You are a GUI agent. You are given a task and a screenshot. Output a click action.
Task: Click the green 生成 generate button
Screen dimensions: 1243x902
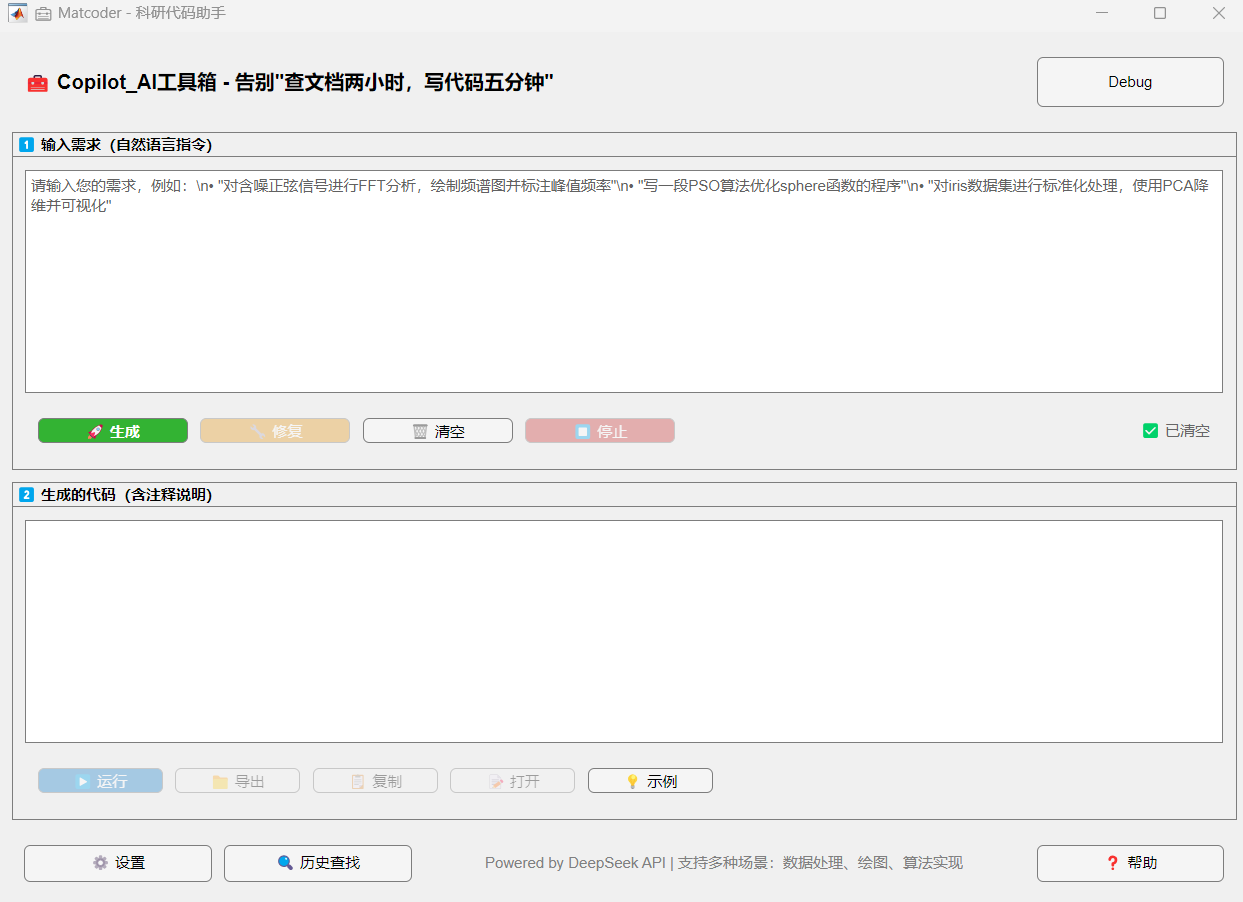113,431
